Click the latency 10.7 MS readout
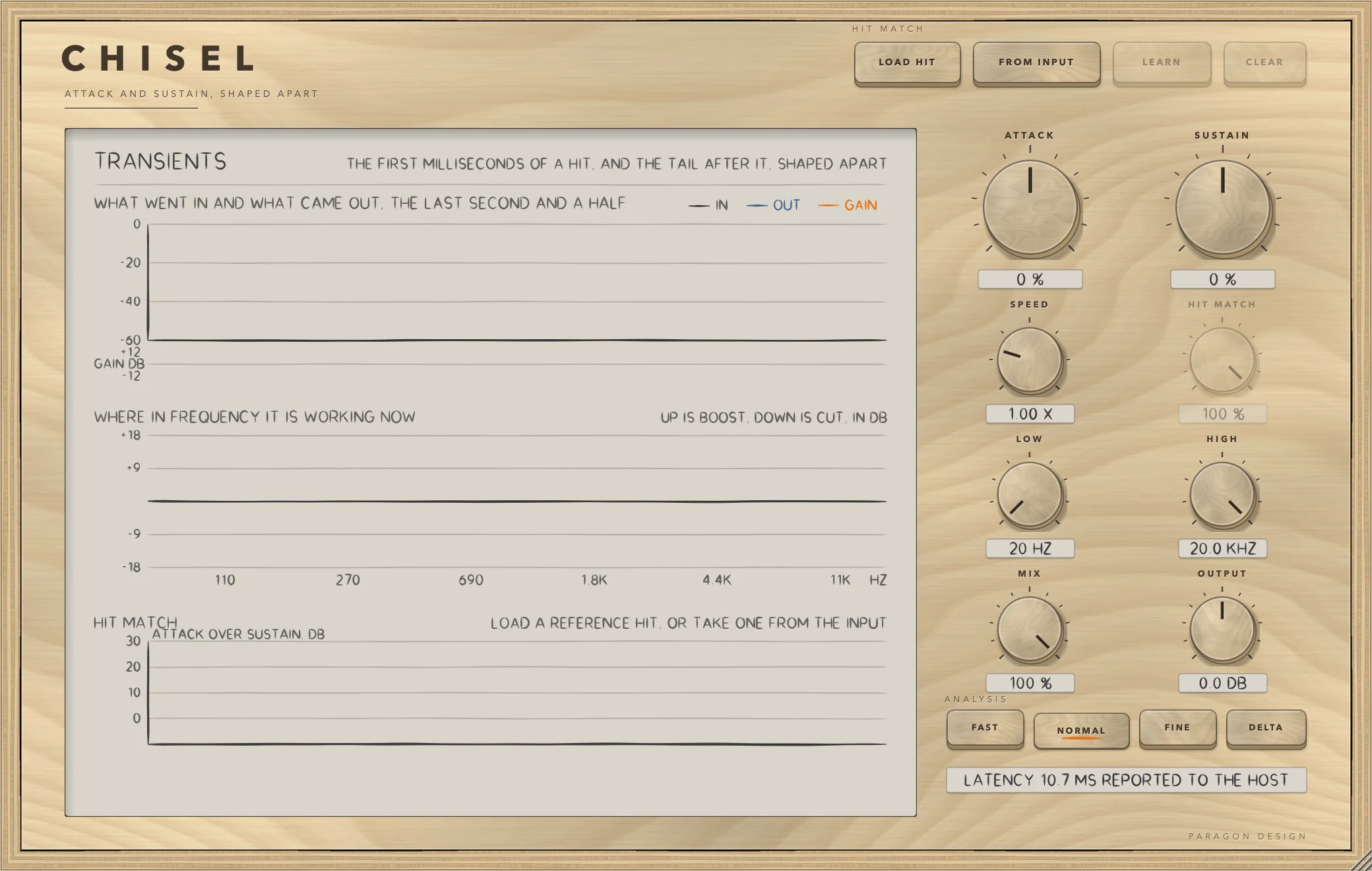Image resolution: width=1372 pixels, height=871 pixels. coord(1126,780)
